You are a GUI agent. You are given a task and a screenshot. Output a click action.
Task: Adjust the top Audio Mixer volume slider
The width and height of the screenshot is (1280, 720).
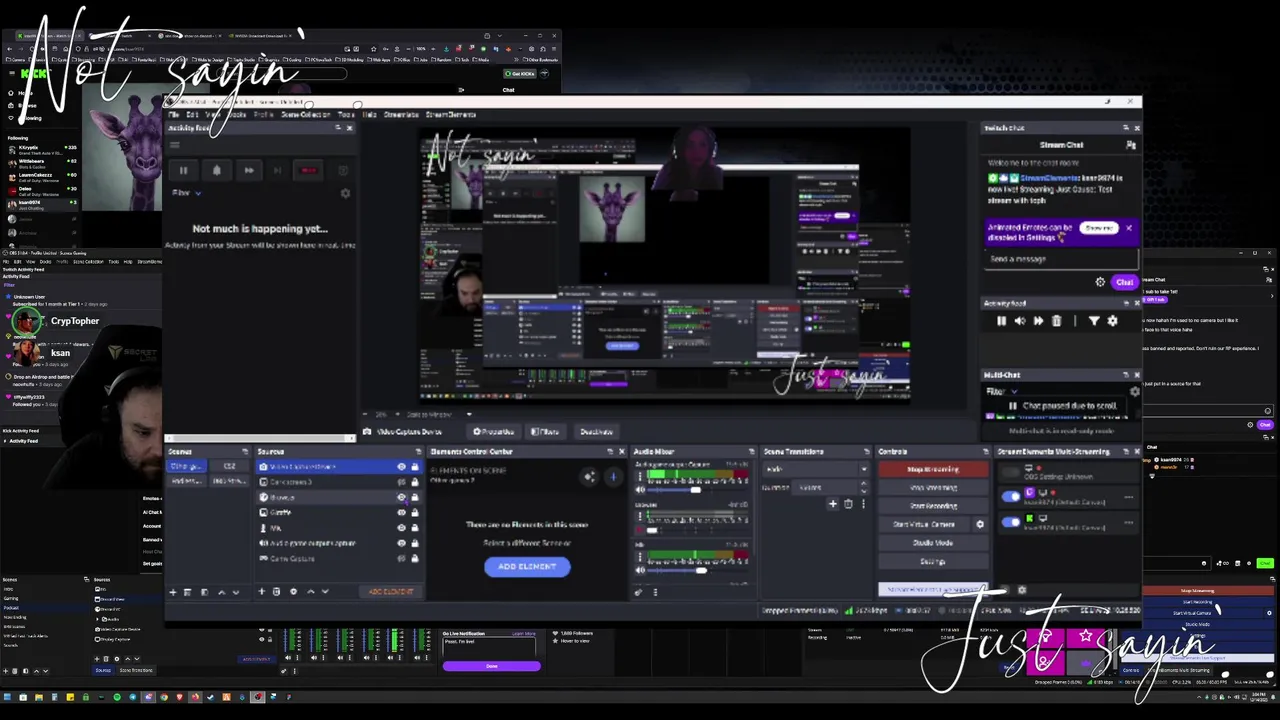(697, 490)
